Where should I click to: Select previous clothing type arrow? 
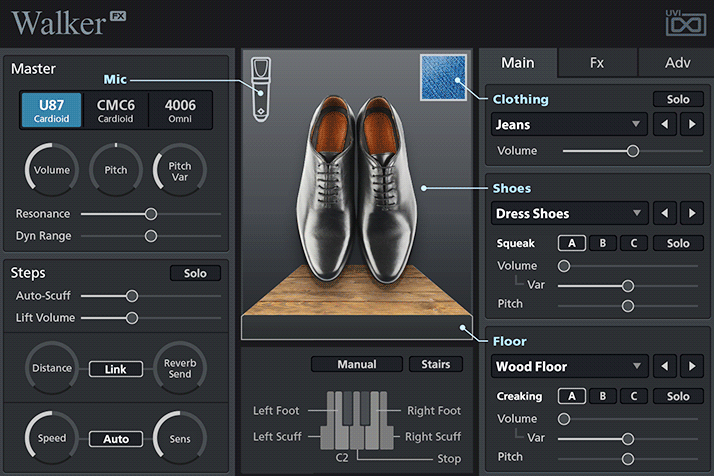point(665,125)
